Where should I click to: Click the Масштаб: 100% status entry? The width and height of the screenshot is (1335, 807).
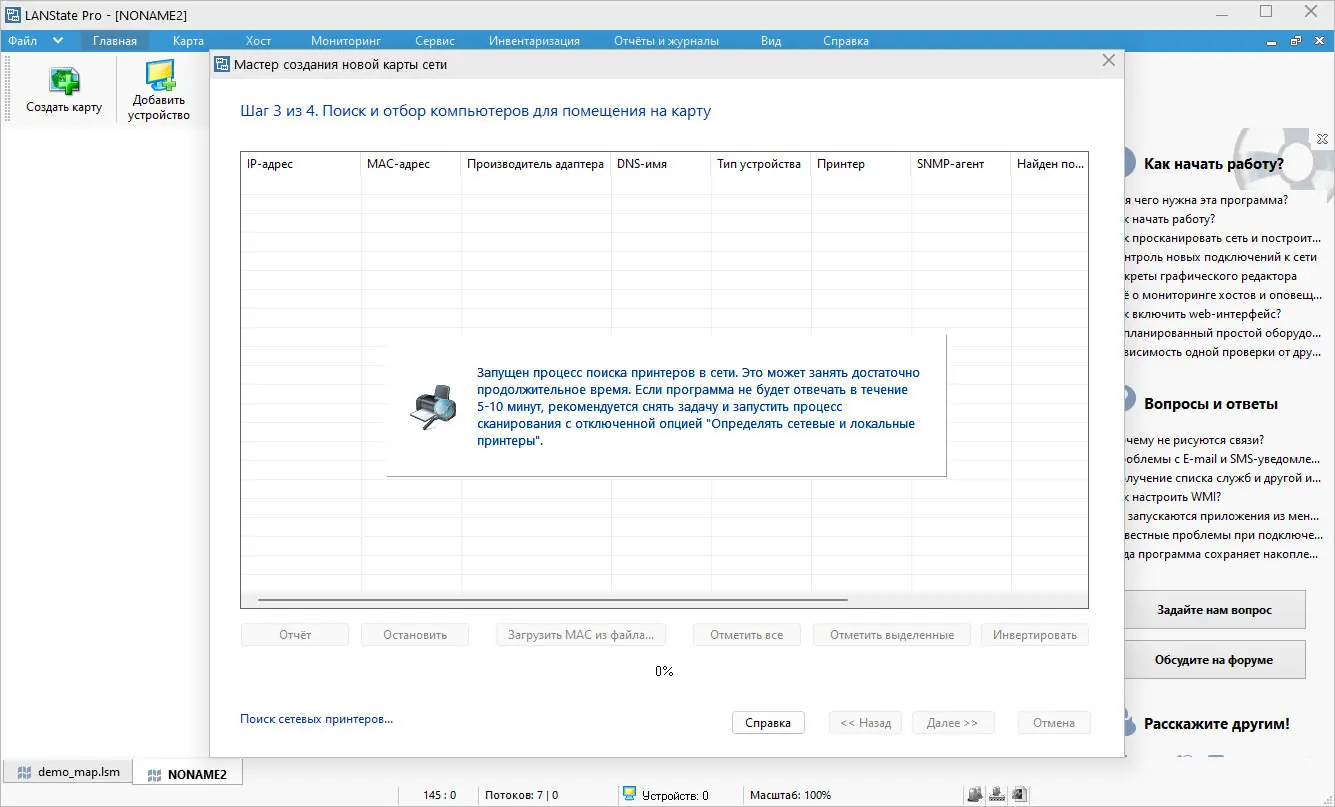click(790, 795)
